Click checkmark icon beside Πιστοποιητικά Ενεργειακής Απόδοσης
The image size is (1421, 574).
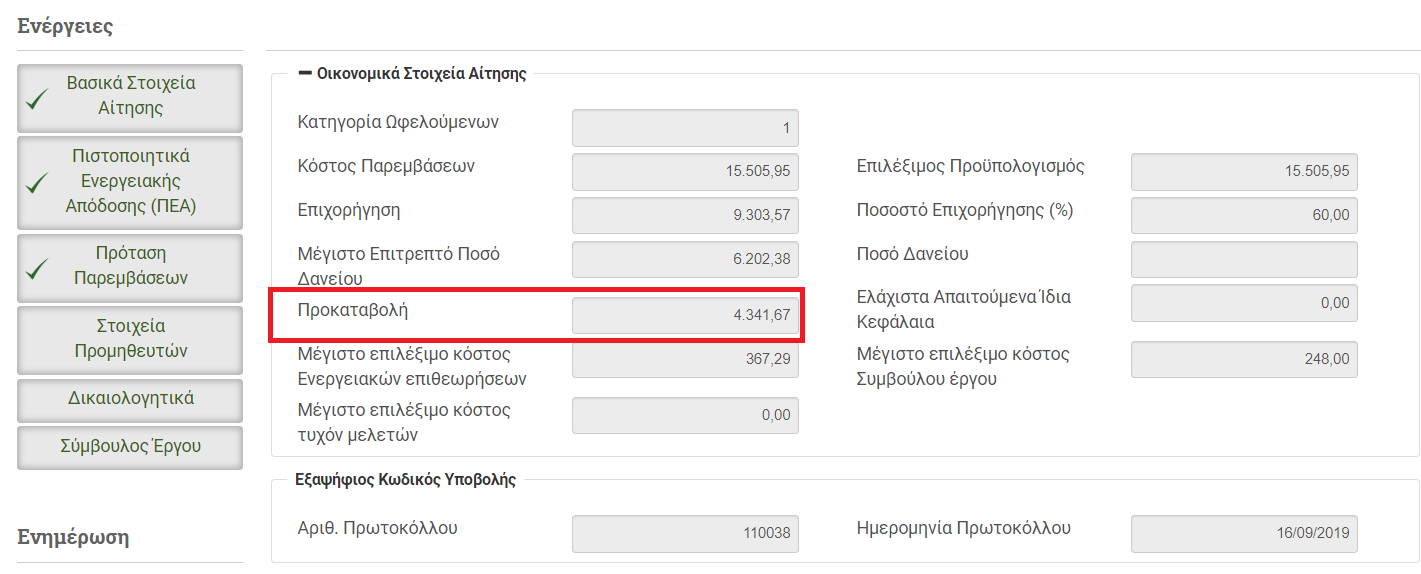pos(38,183)
